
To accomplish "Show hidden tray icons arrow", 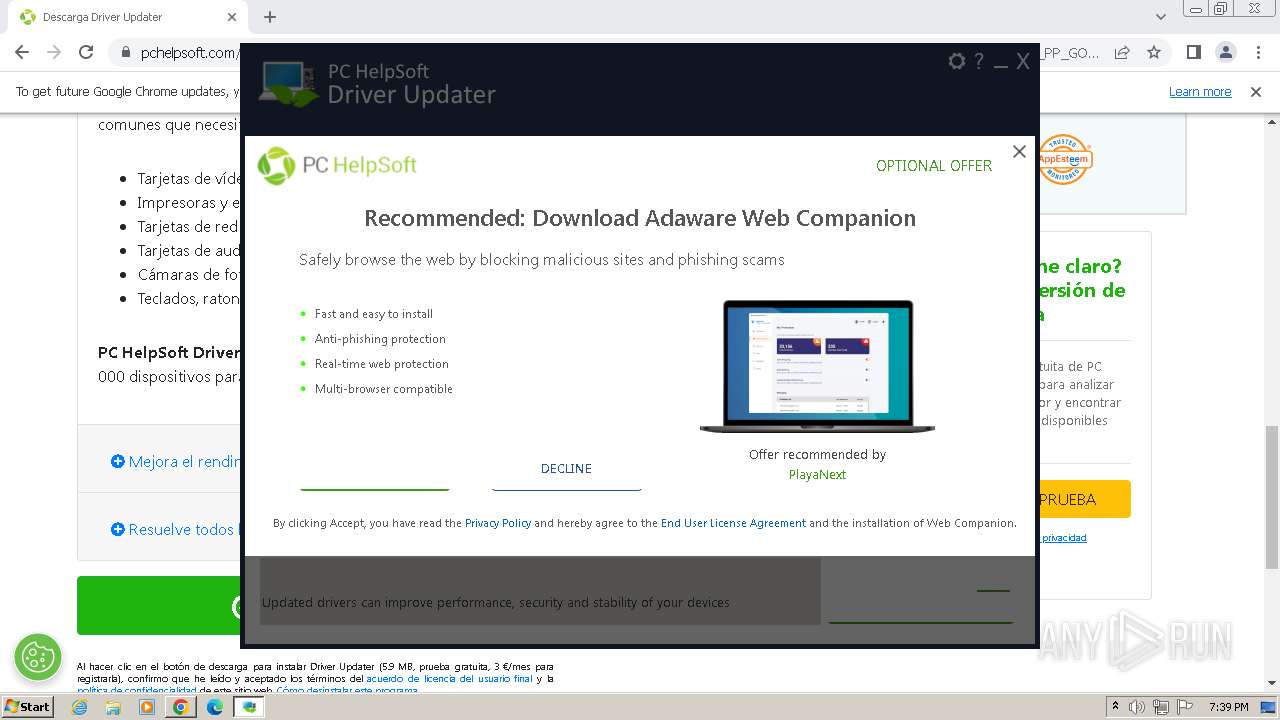I will coord(1115,707).
